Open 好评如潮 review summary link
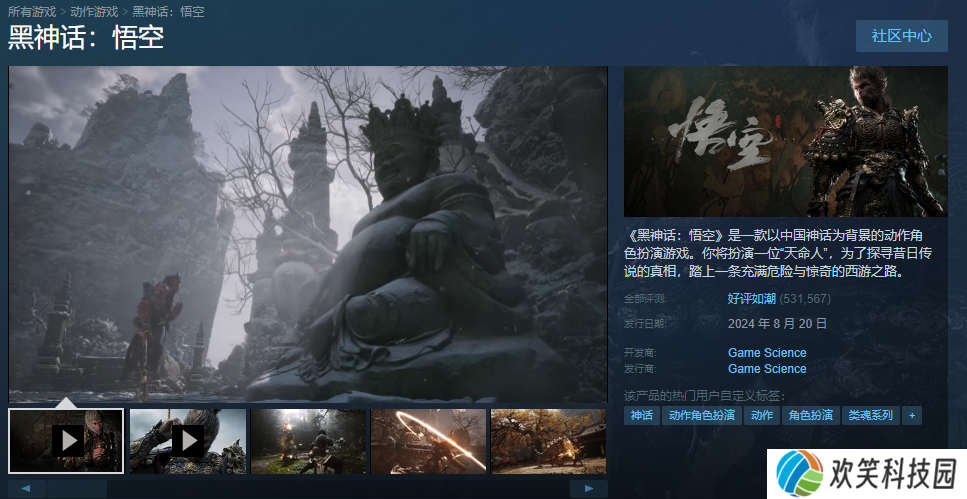This screenshot has height=499, width=967. 752,299
